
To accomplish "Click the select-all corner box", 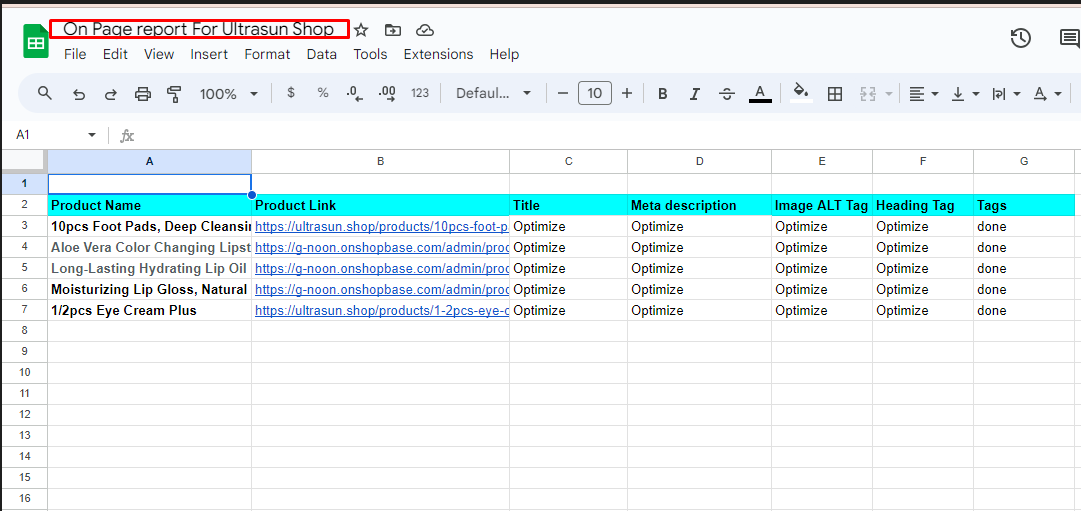I will tap(24, 161).
